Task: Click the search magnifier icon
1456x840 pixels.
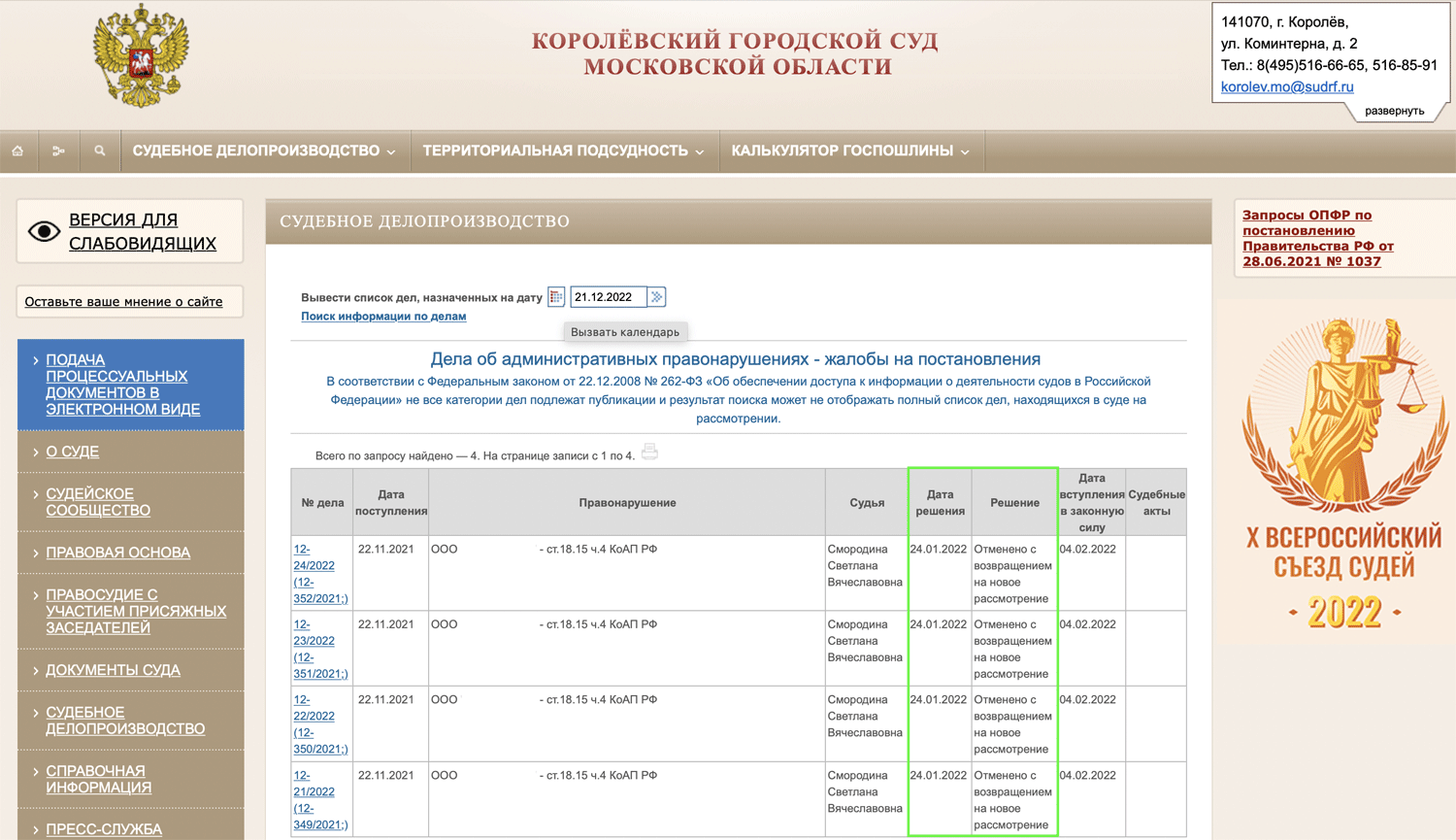Action: pyautogui.click(x=99, y=151)
